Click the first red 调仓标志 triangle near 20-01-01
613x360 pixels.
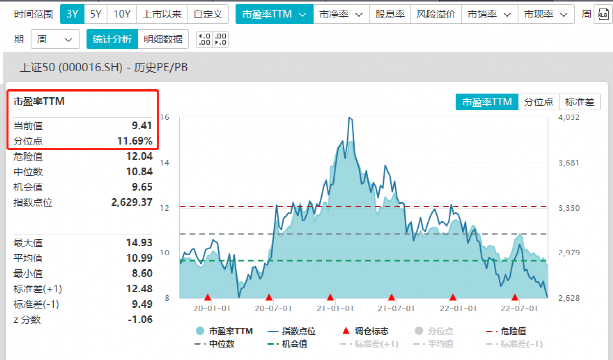[208, 297]
